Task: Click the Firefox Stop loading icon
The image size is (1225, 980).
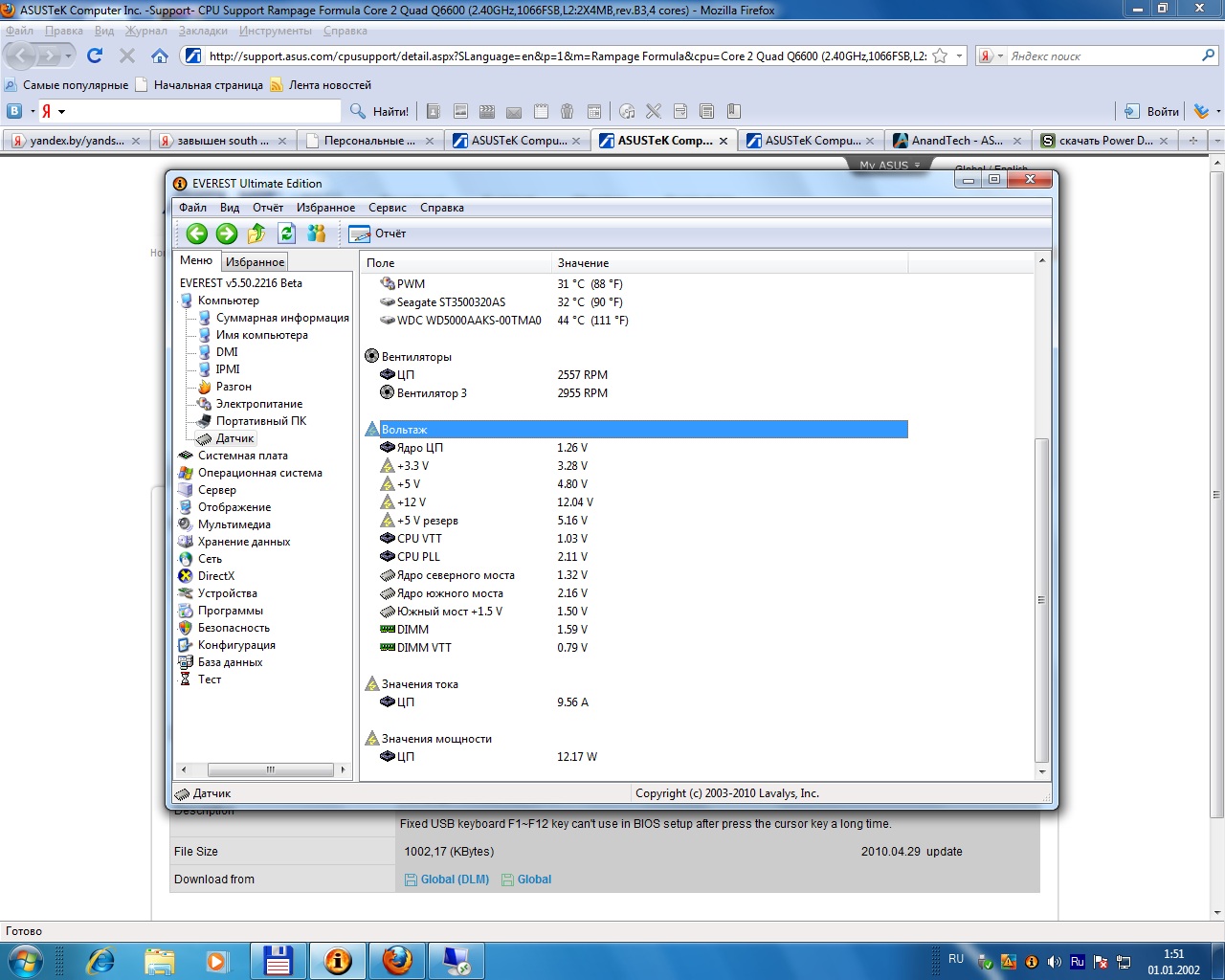Action: pyautogui.click(x=127, y=56)
